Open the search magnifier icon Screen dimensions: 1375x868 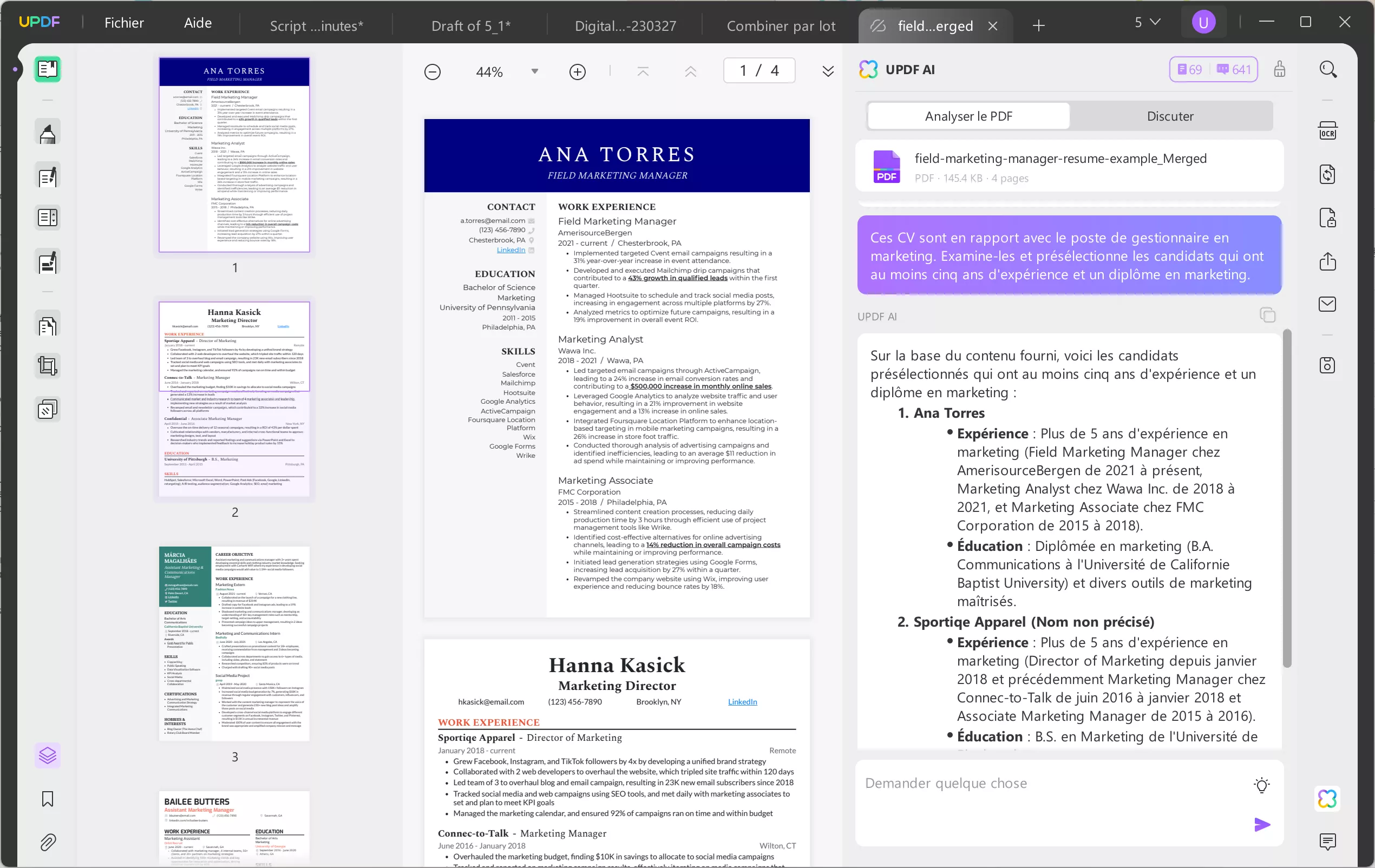point(1327,70)
